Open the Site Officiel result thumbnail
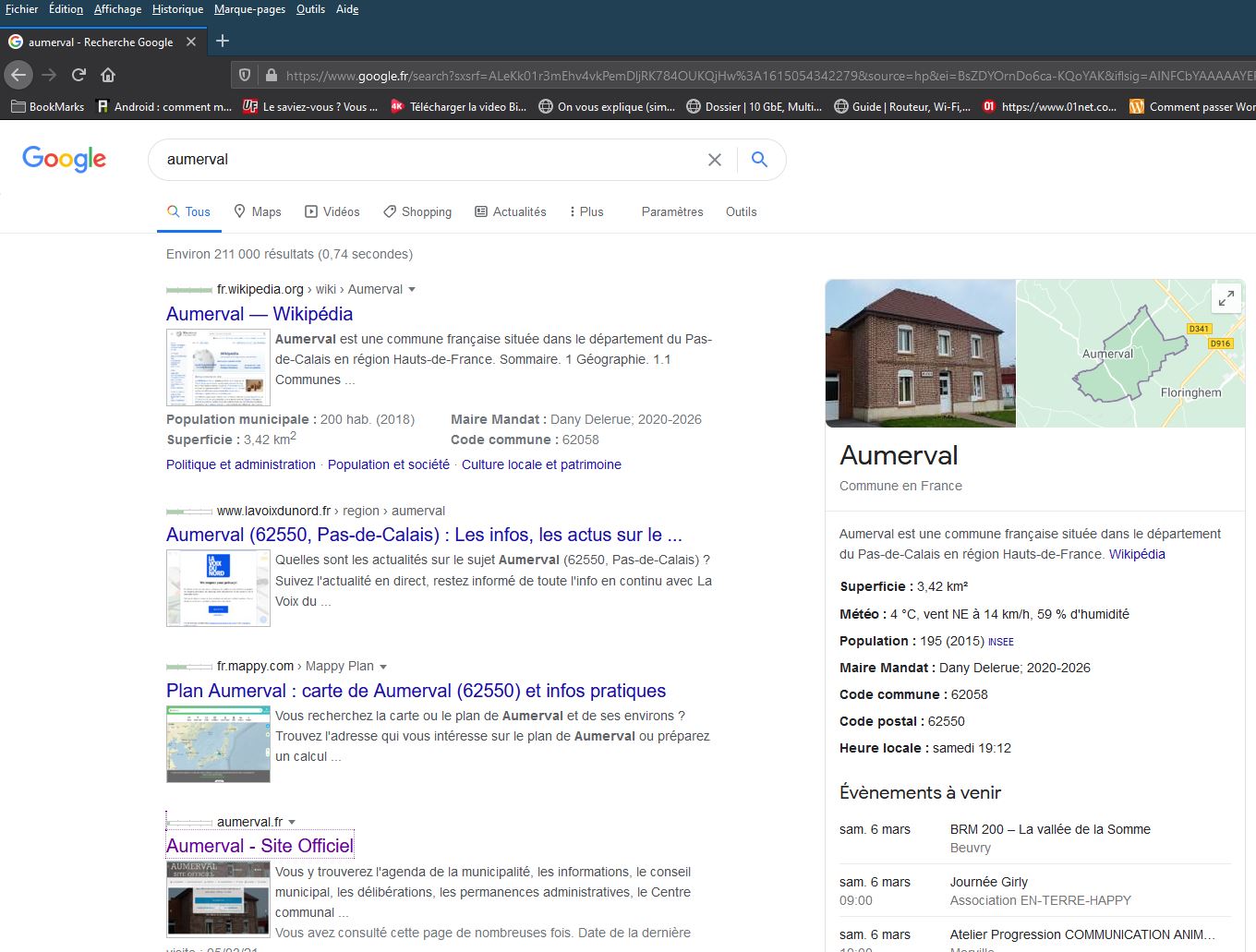 point(218,899)
